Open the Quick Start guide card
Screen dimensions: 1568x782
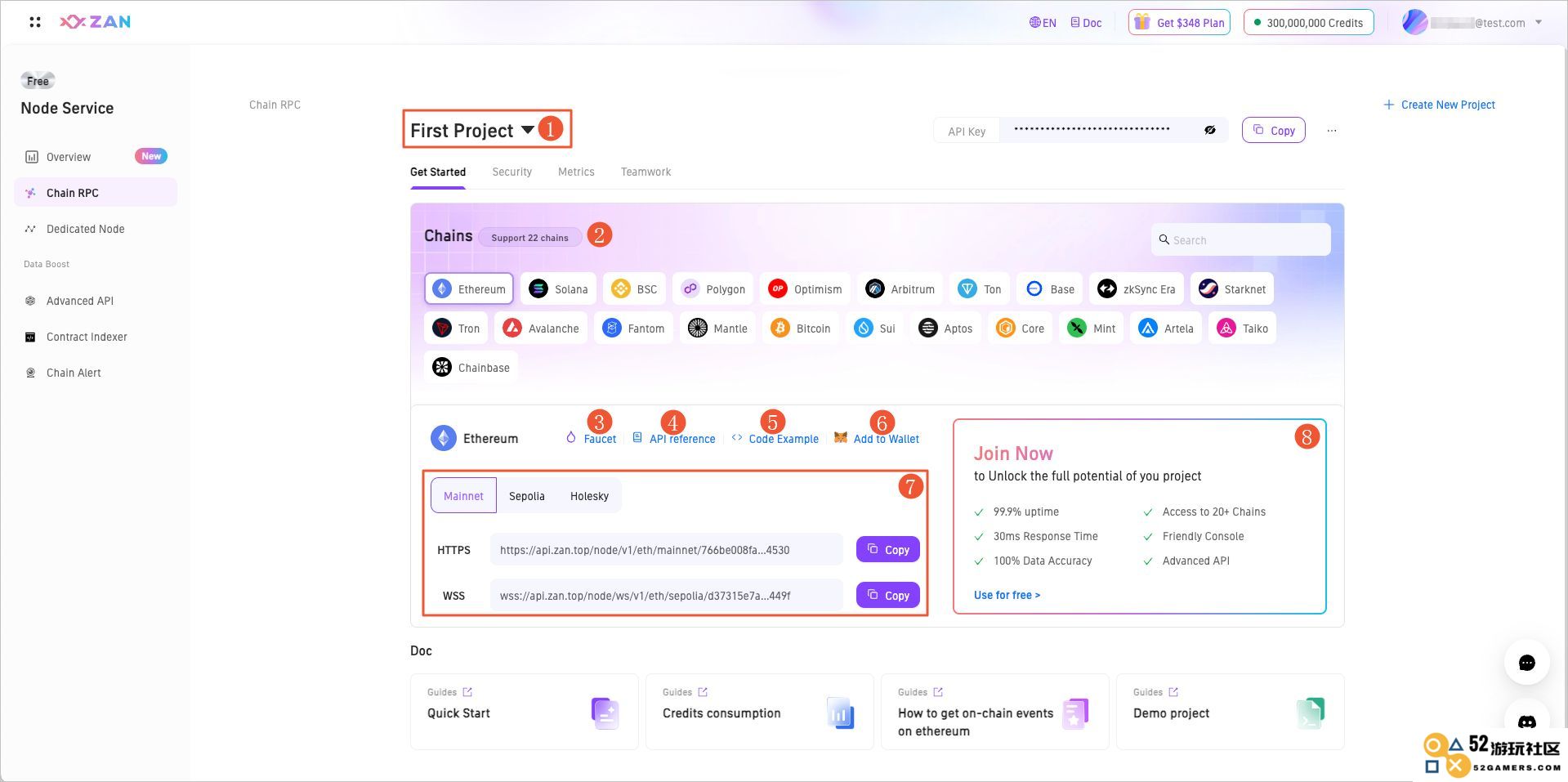point(525,712)
